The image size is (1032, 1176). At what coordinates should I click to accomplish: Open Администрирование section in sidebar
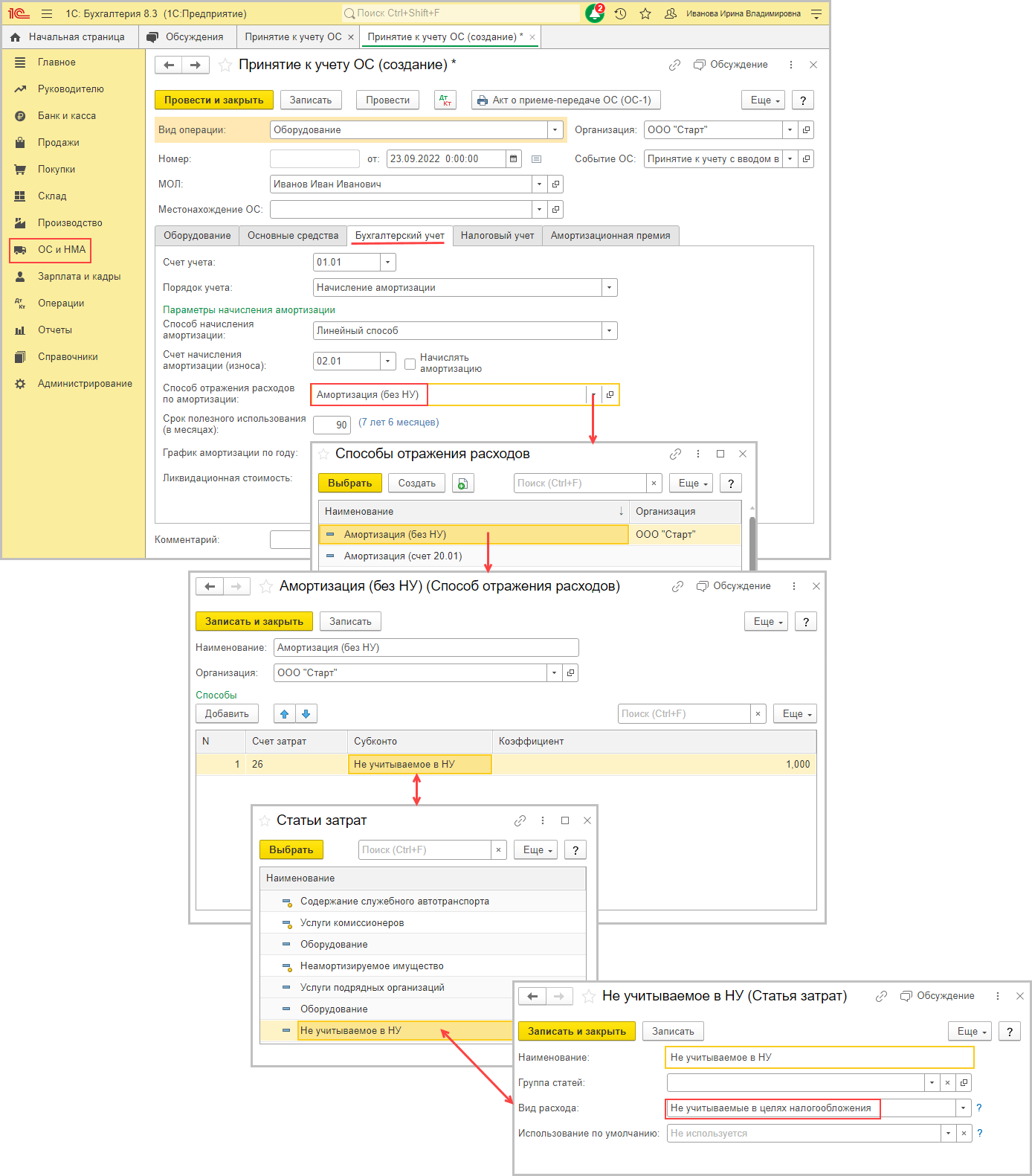pyautogui.click(x=85, y=384)
